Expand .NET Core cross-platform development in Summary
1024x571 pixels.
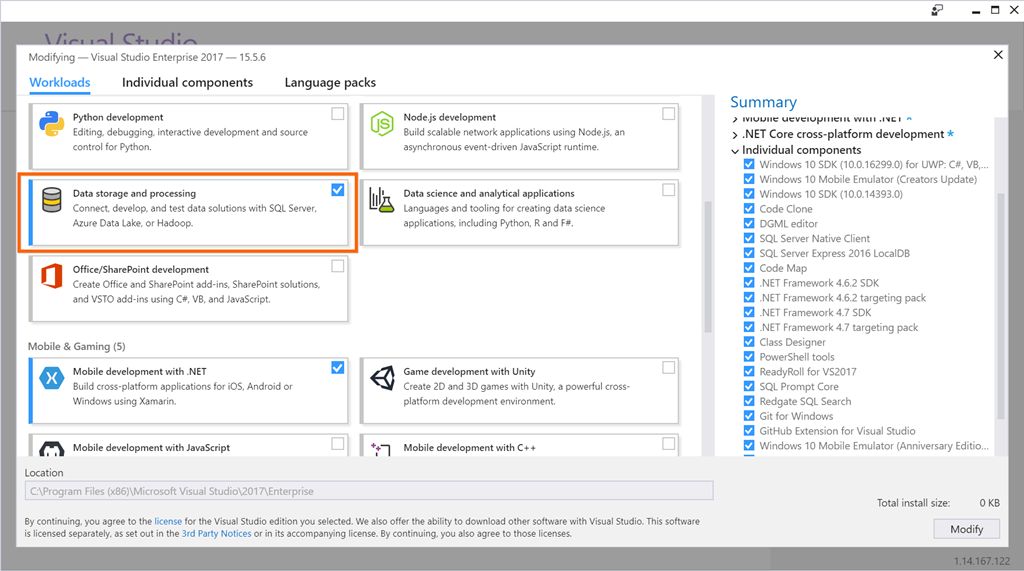click(x=735, y=134)
